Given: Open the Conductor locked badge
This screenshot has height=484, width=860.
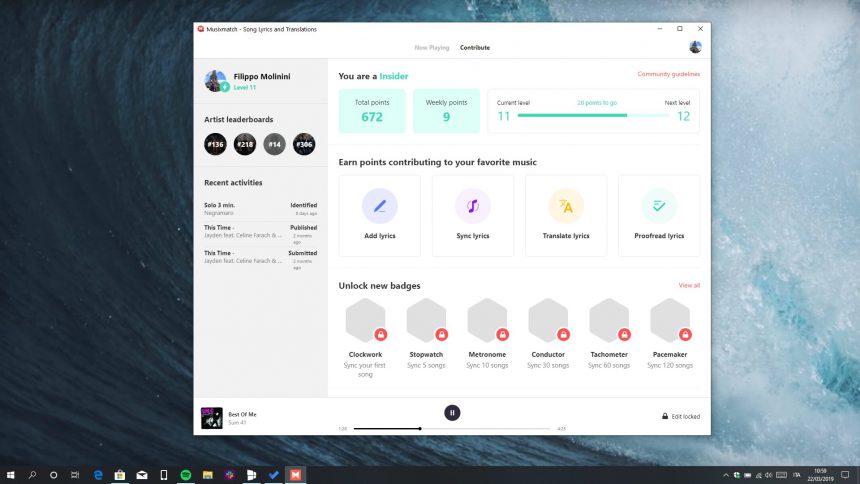Looking at the screenshot, I should [548, 320].
